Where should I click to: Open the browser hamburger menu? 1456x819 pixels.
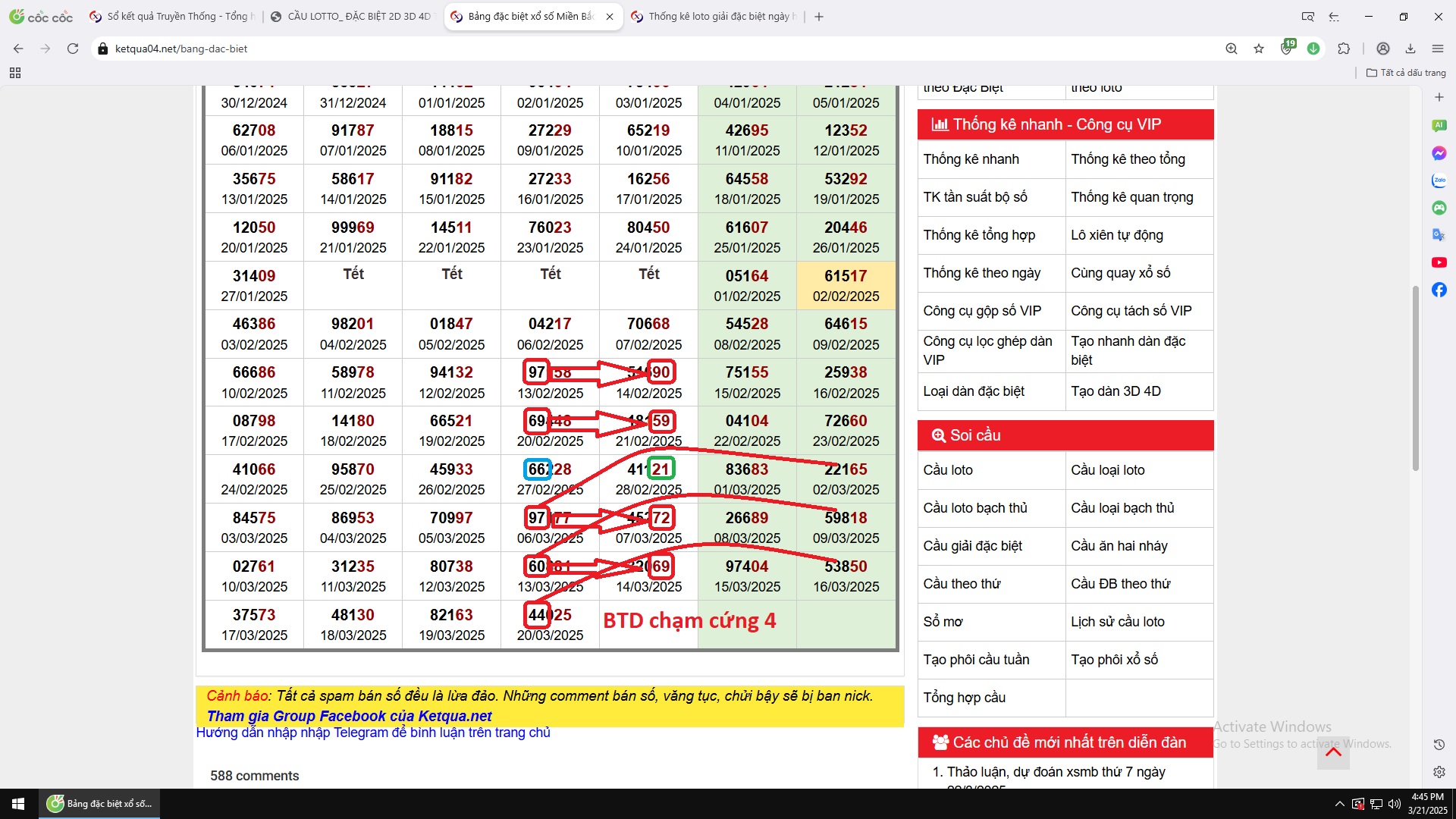(x=1438, y=49)
